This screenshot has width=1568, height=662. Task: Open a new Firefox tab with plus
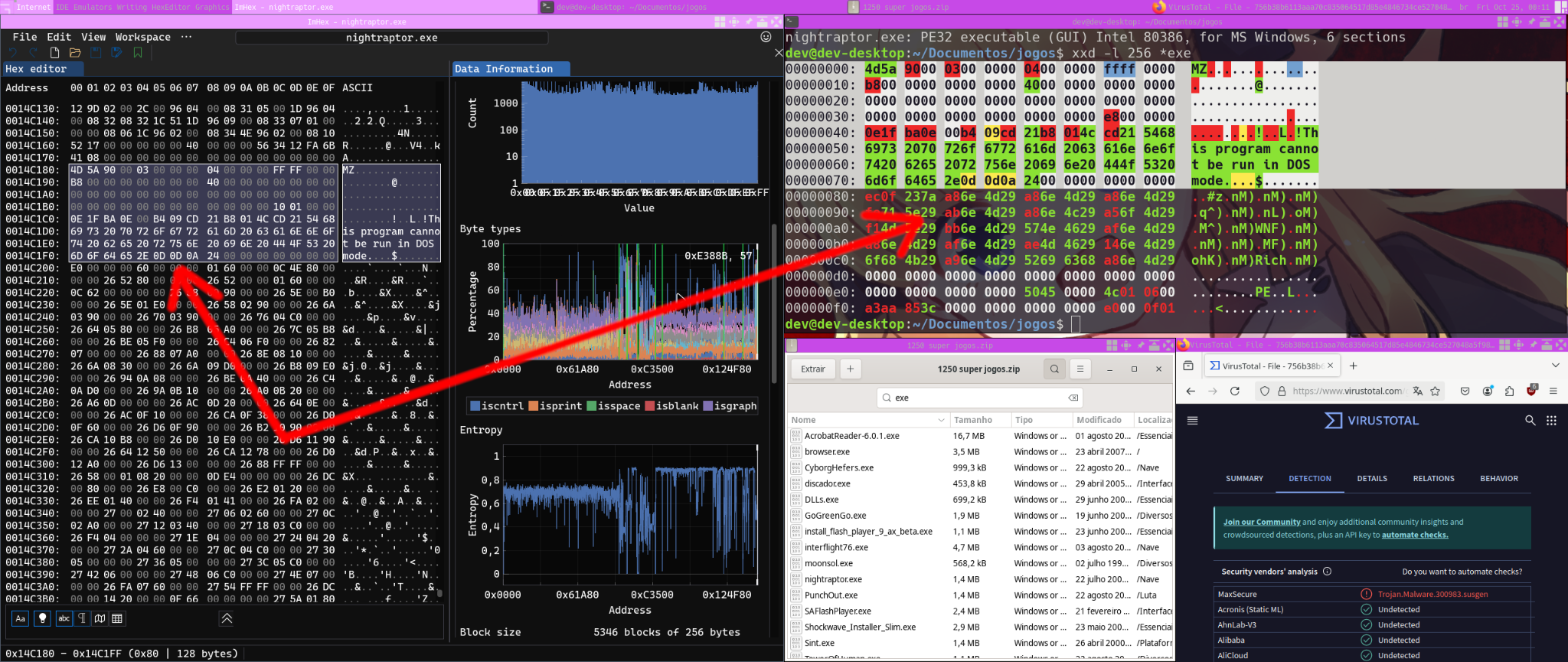1353,365
